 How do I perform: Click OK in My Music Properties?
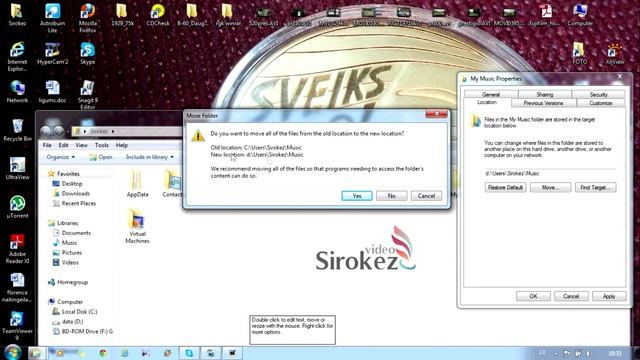click(533, 296)
